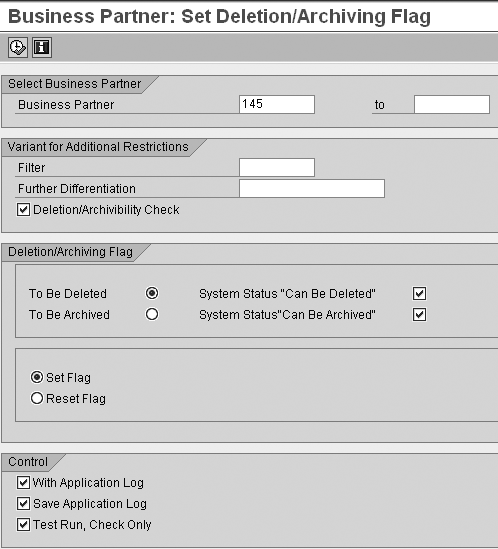
Task: Focus the Filter input field
Action: point(277,167)
